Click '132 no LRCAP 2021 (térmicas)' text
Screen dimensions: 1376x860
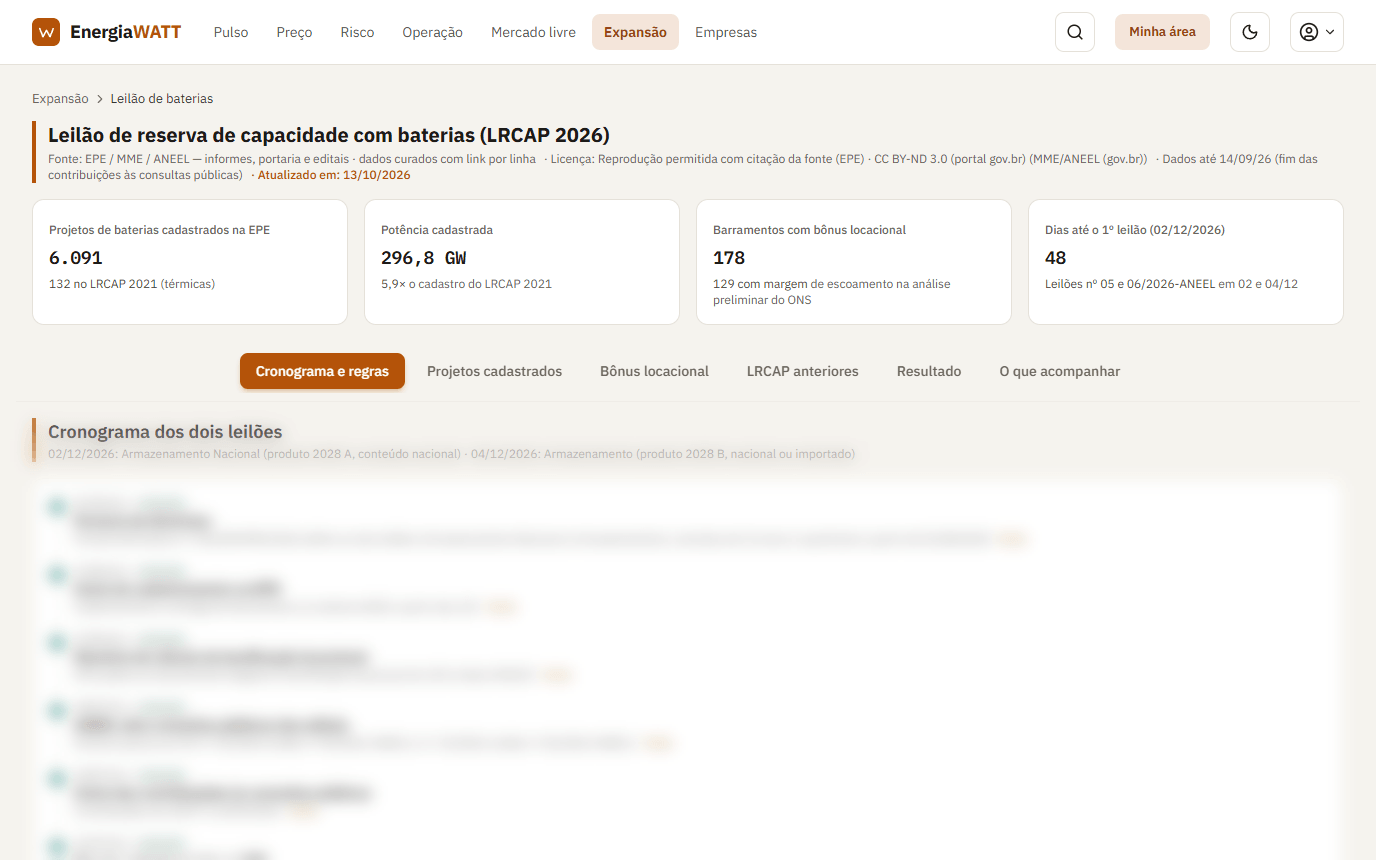[x=132, y=284]
